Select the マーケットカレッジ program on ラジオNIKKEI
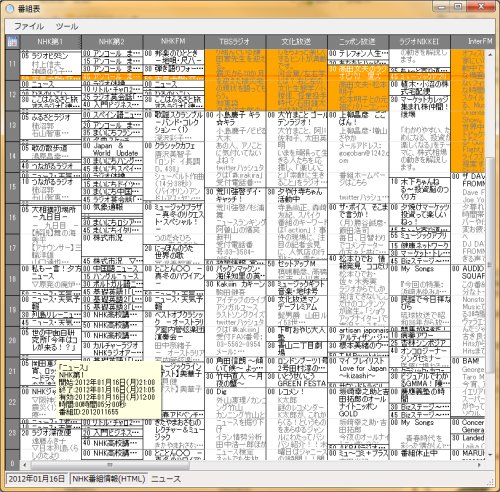 (x=420, y=136)
